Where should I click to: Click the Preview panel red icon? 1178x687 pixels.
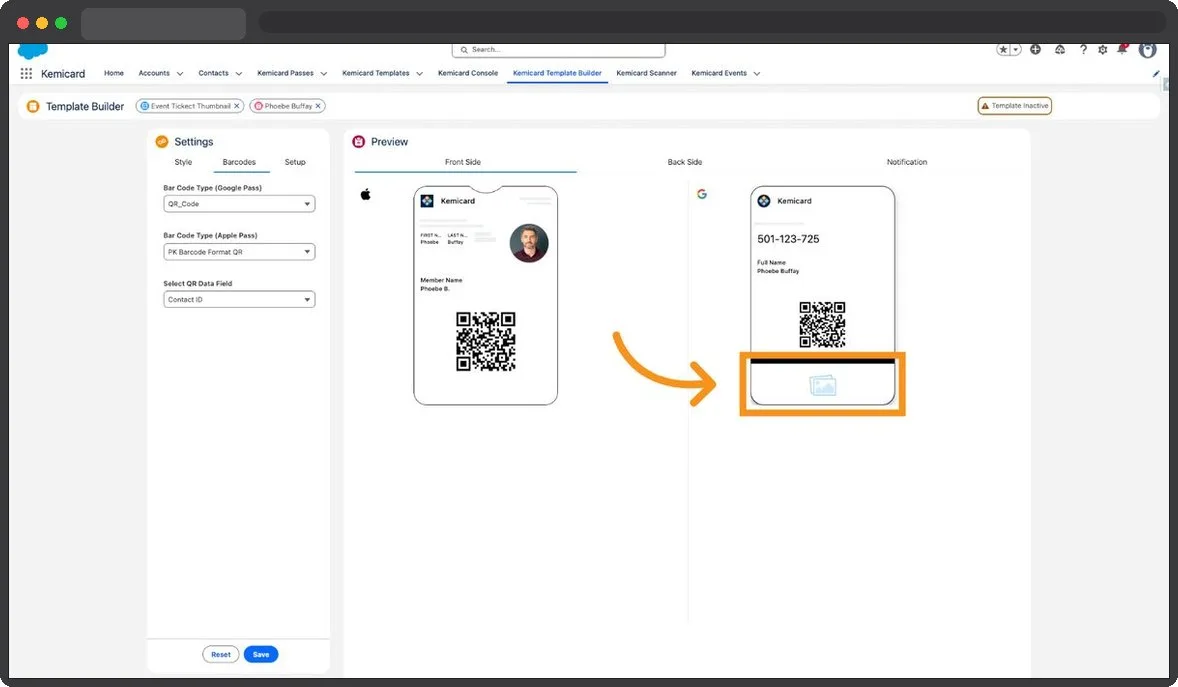pyautogui.click(x=358, y=141)
